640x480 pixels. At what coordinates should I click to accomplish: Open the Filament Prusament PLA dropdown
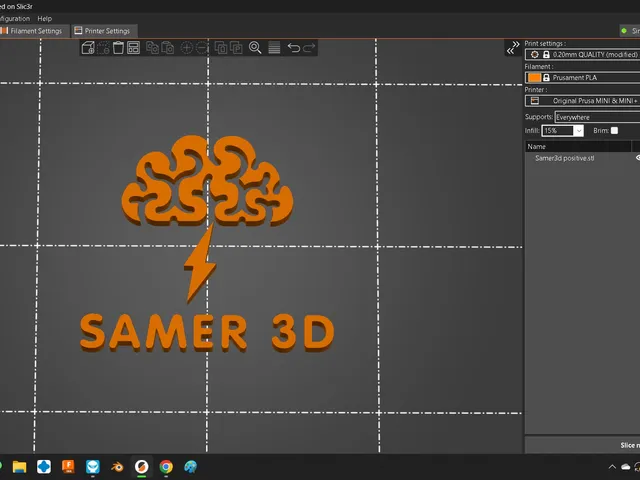click(x=582, y=78)
